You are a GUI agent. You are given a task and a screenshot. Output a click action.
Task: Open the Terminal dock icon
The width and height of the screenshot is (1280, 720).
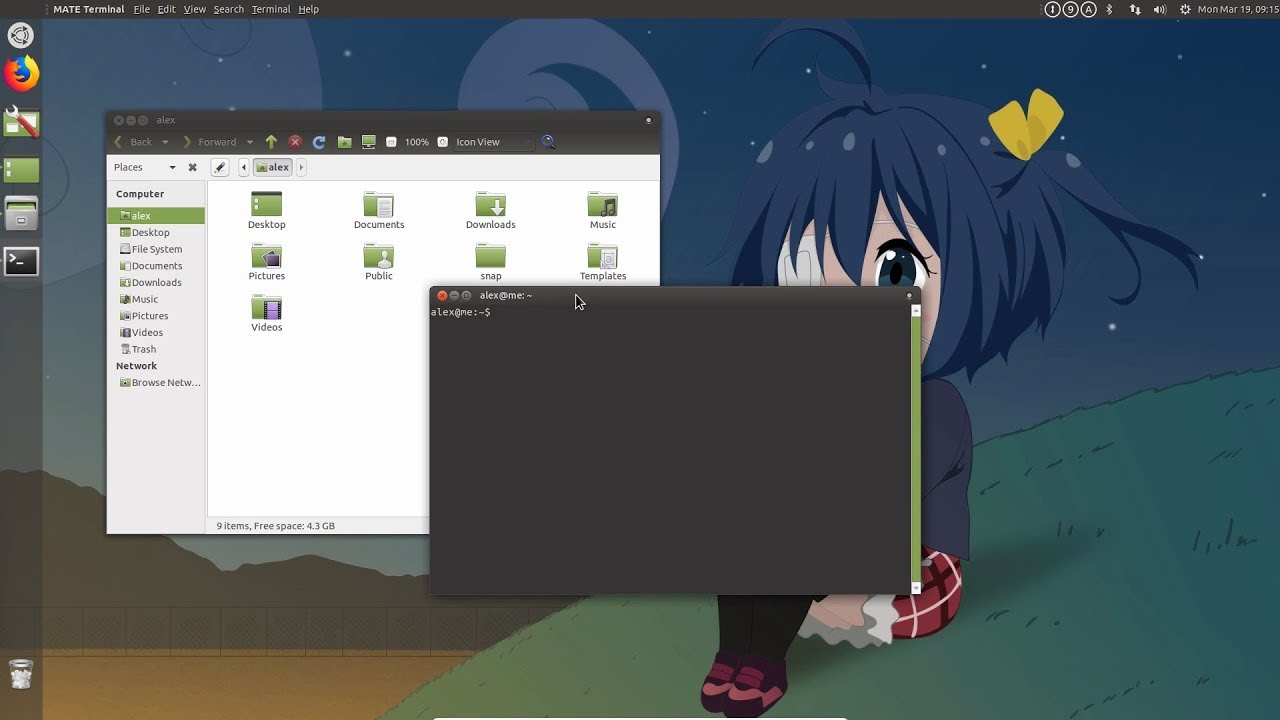click(21, 262)
